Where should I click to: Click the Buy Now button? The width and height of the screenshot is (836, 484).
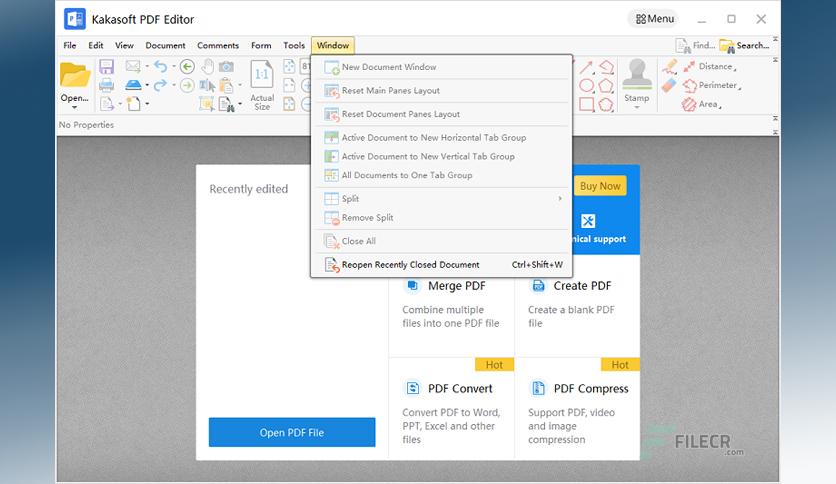[600, 186]
